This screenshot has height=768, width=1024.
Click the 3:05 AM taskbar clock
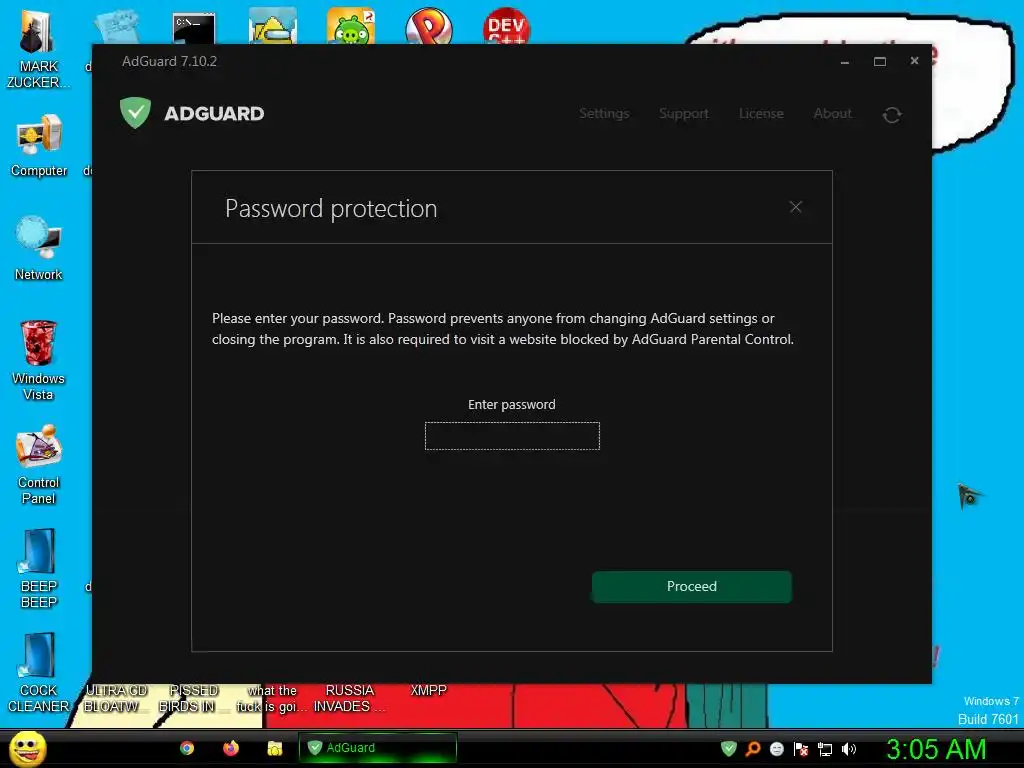point(936,749)
